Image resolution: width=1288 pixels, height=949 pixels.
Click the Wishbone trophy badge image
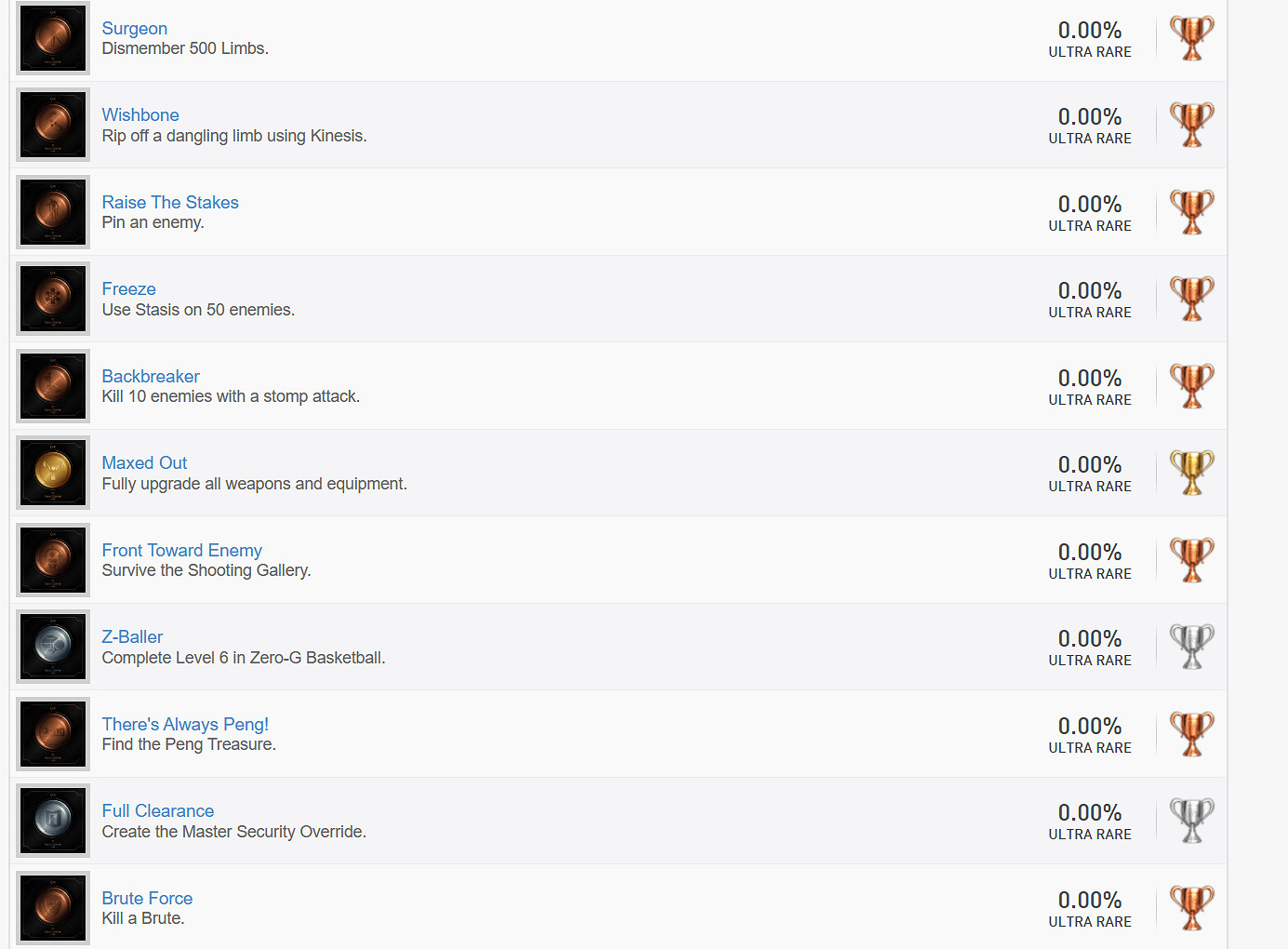53,125
